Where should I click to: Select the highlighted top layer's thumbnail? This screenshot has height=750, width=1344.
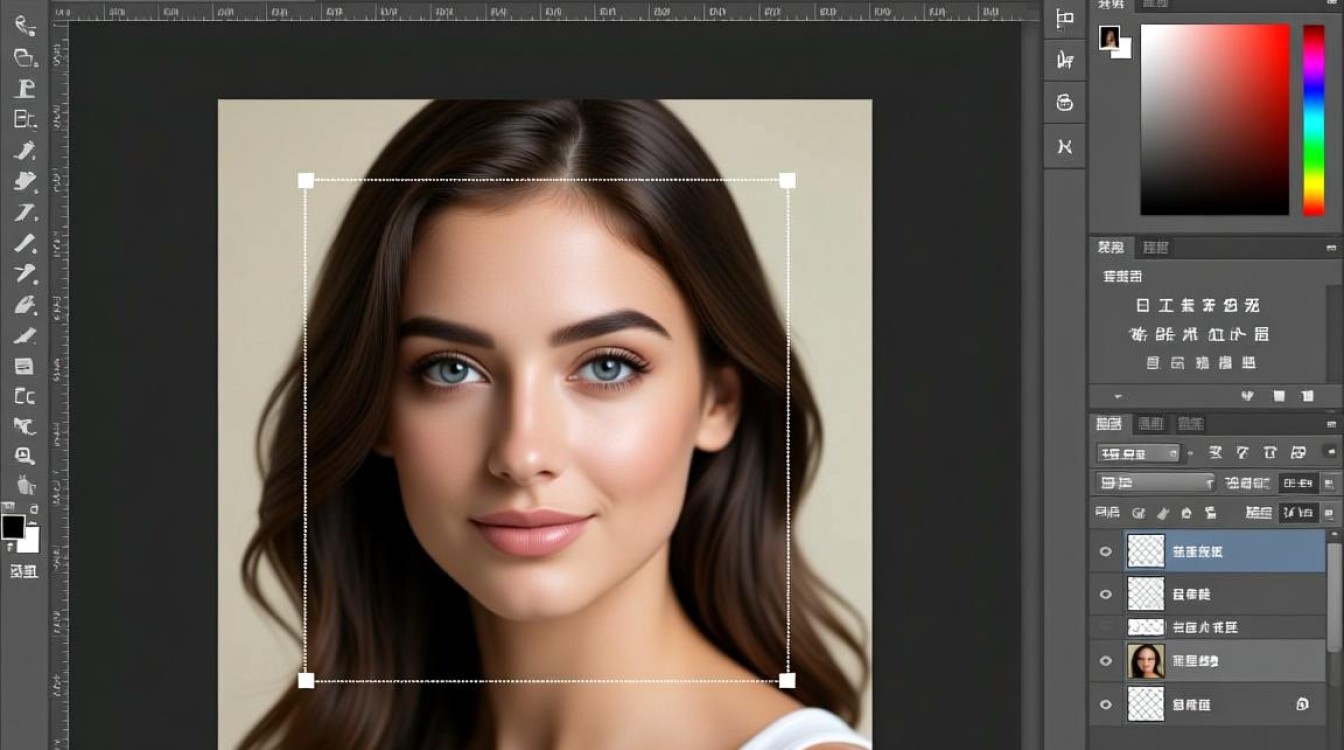pos(1146,551)
